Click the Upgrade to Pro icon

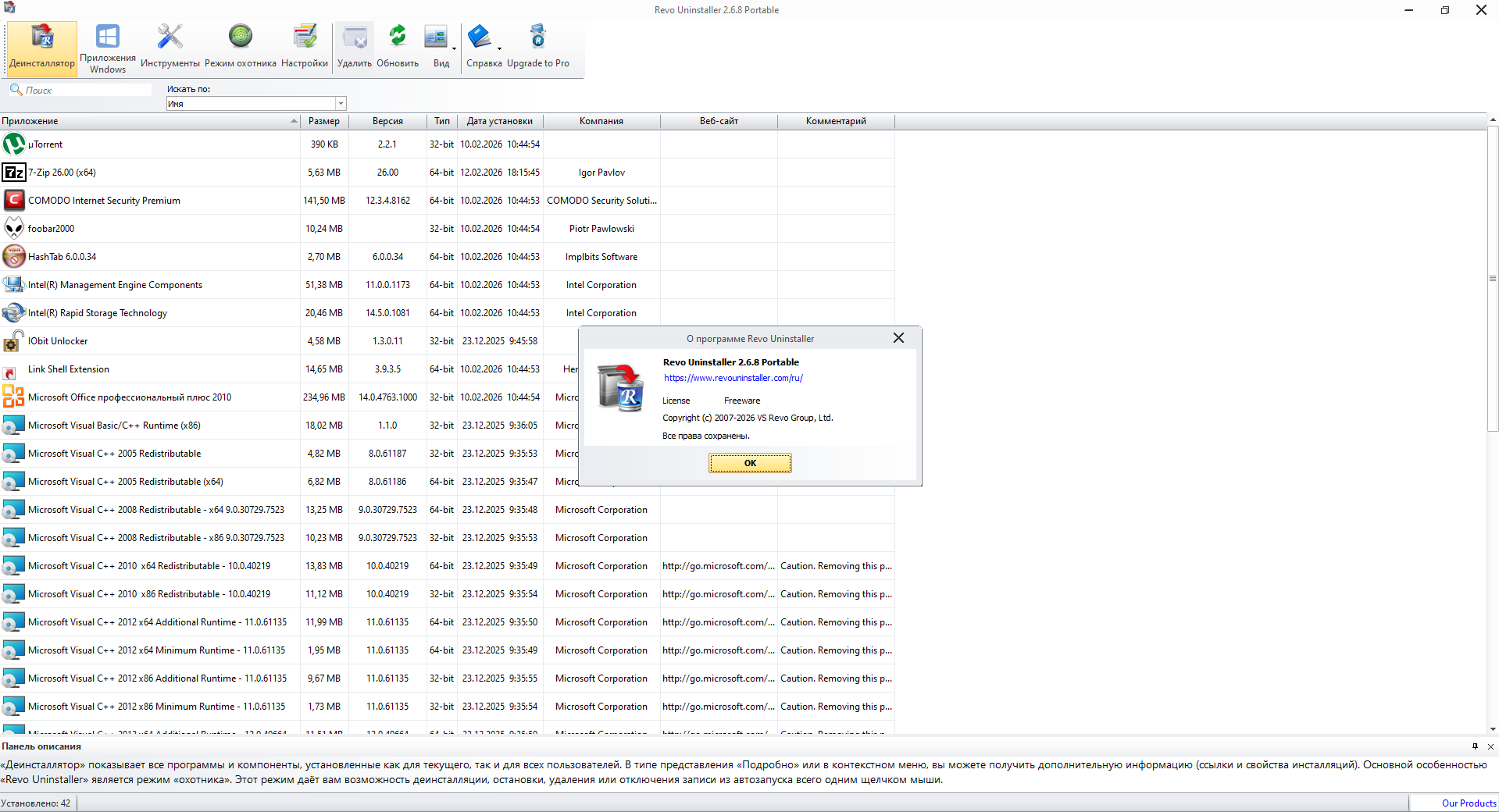pyautogui.click(x=537, y=47)
